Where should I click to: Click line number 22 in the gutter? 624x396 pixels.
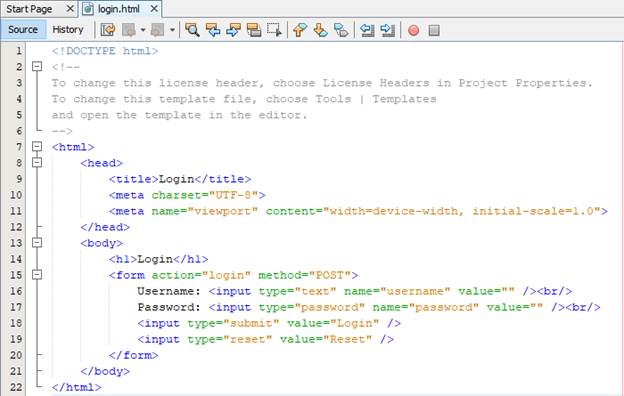click(16, 387)
